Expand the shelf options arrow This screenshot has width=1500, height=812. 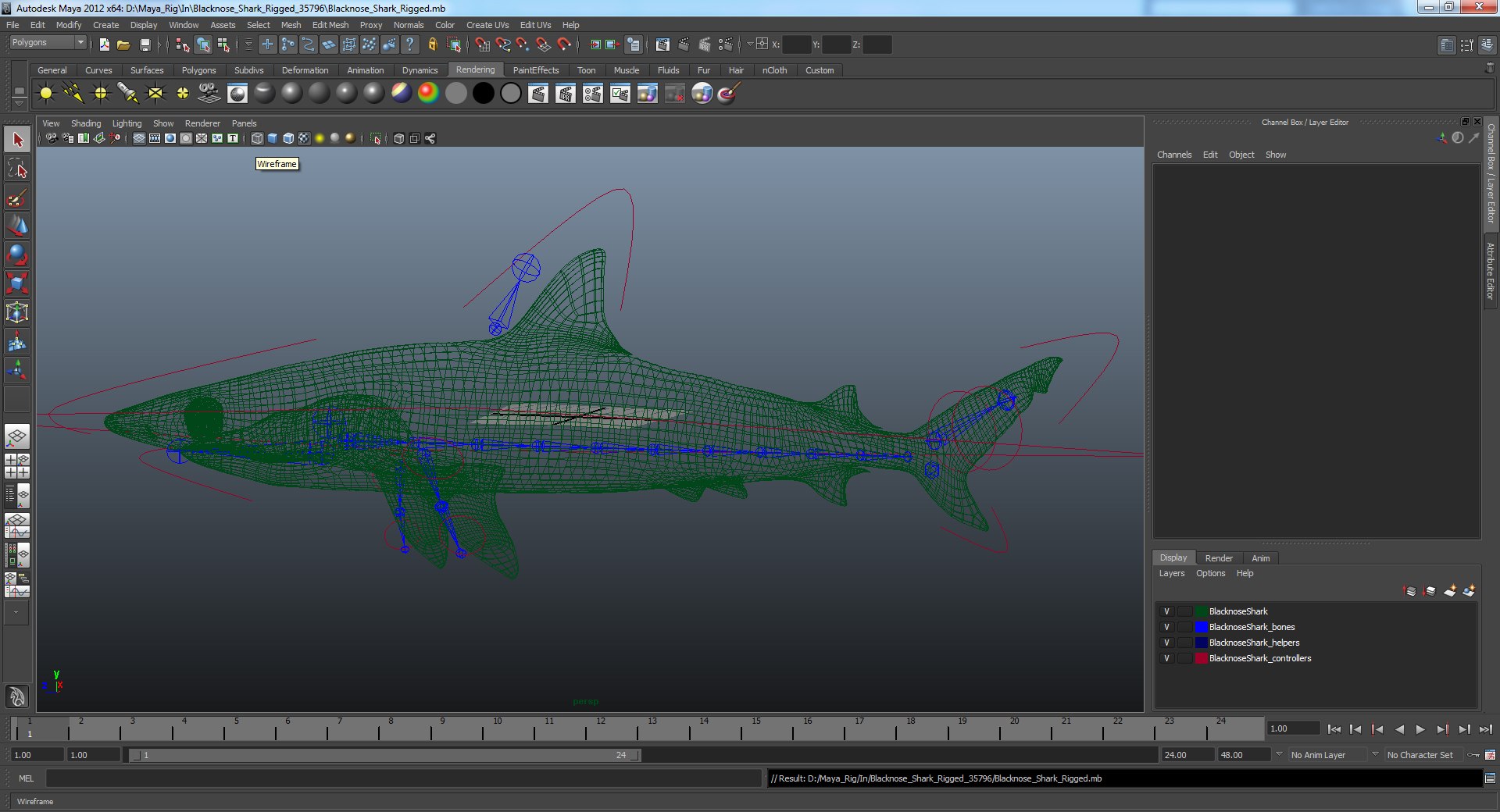20,104
